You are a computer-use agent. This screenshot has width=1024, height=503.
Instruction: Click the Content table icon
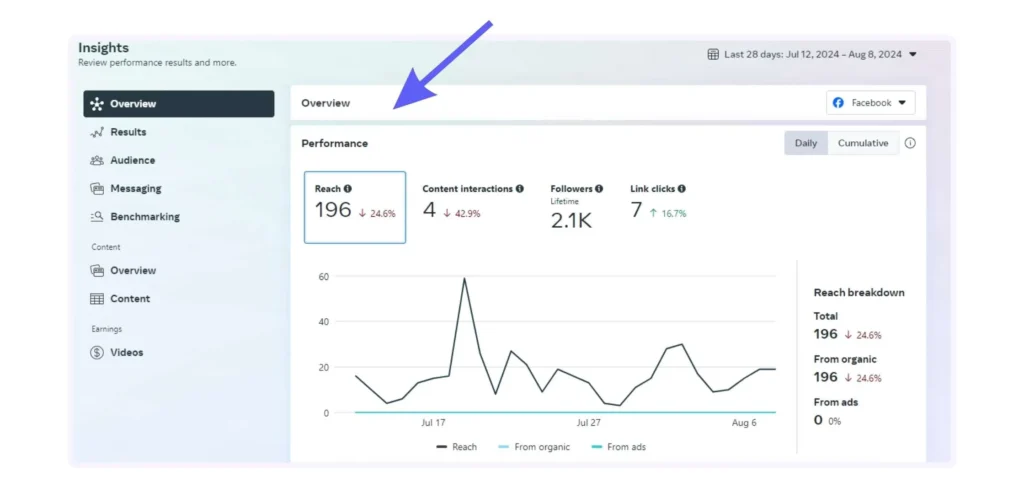coord(97,299)
